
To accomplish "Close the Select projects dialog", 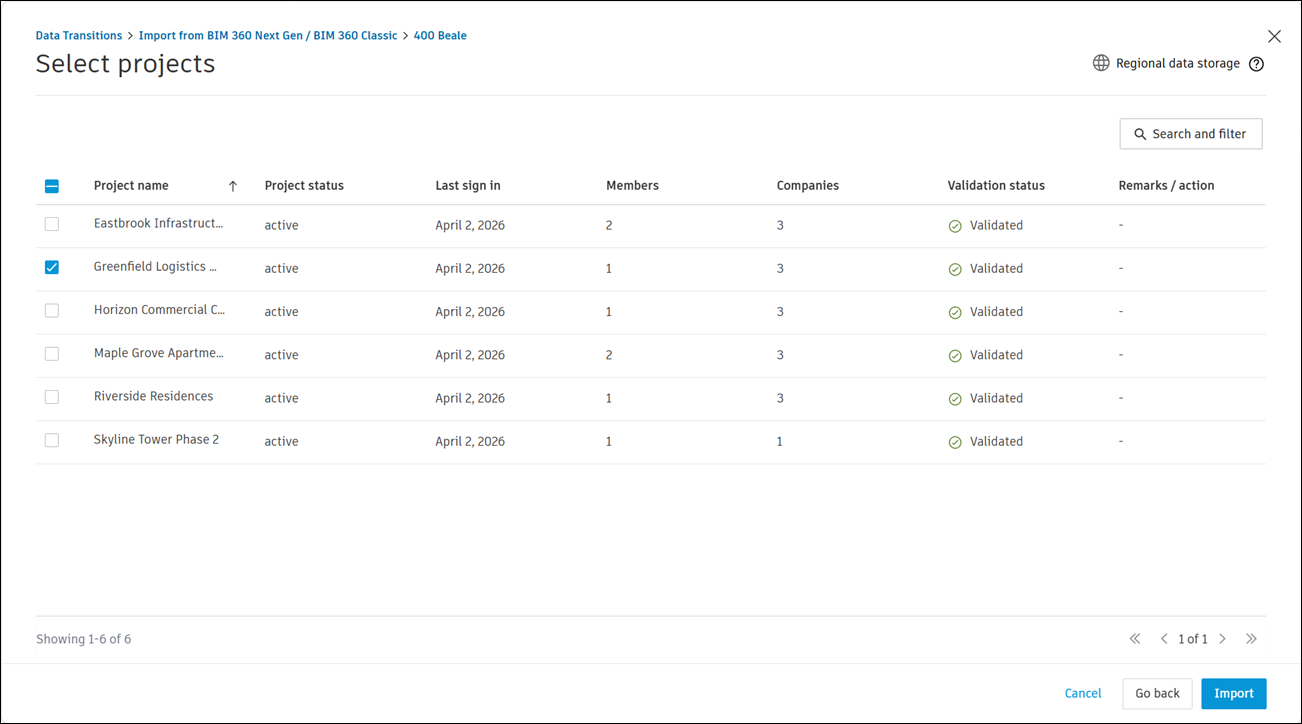I will 1274,36.
